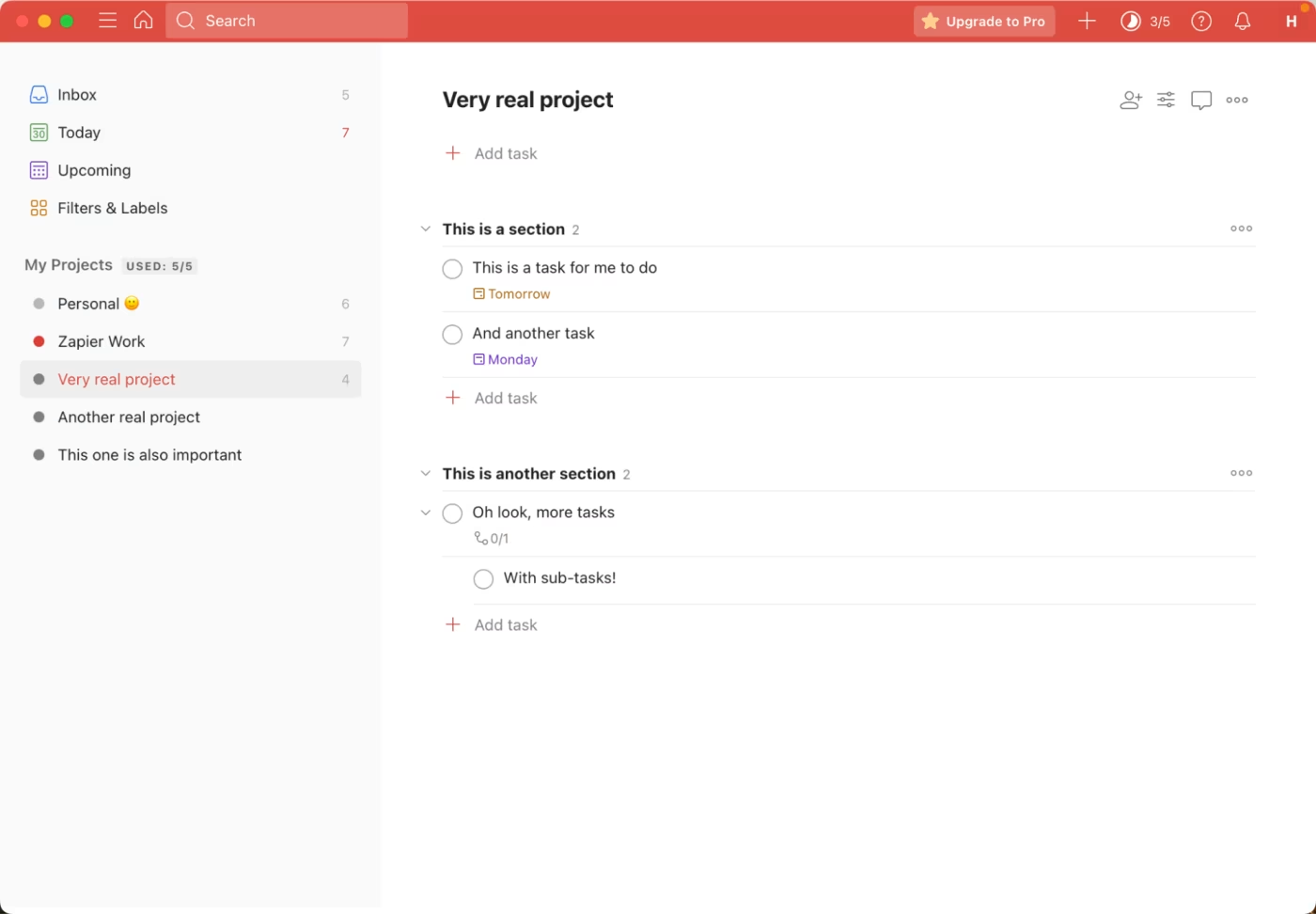Screen dimensions: 1316x914
Task: Open the H profile avatar
Action: [1292, 21]
